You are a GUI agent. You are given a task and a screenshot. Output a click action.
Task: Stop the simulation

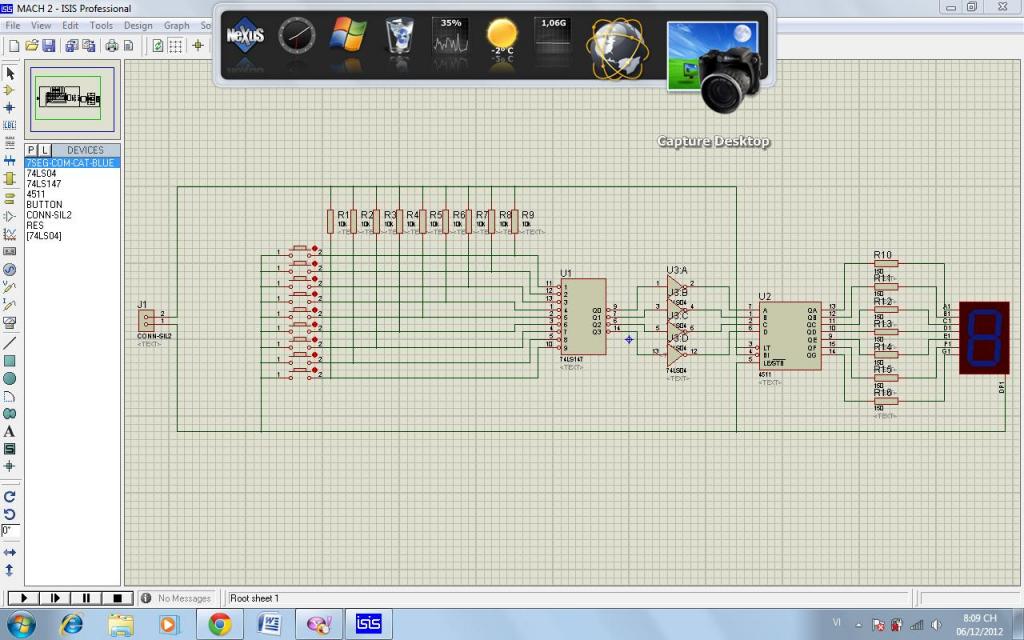tap(117, 598)
